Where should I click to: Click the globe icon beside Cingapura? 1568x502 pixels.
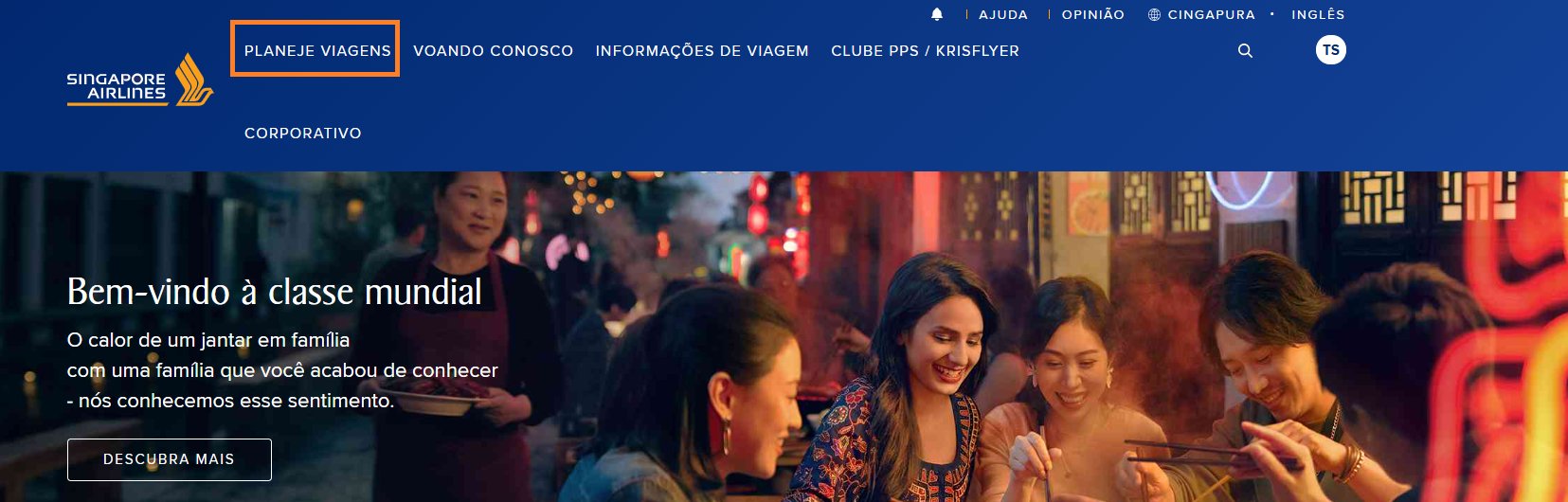1154,15
